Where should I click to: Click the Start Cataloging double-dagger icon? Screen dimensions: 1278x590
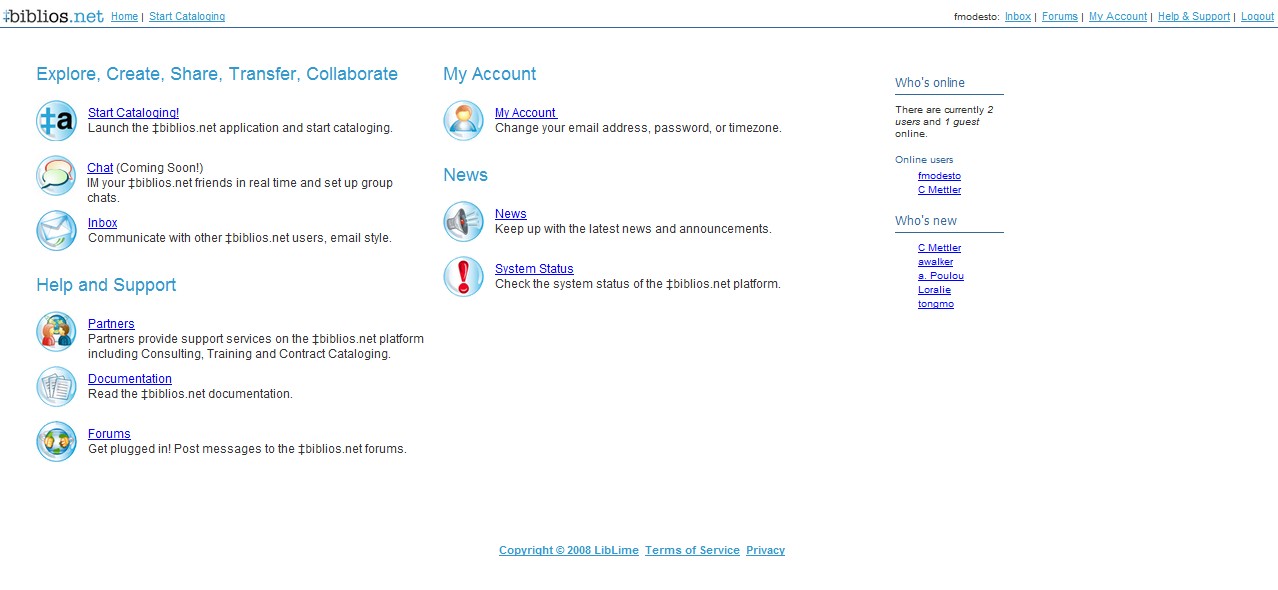(x=56, y=121)
